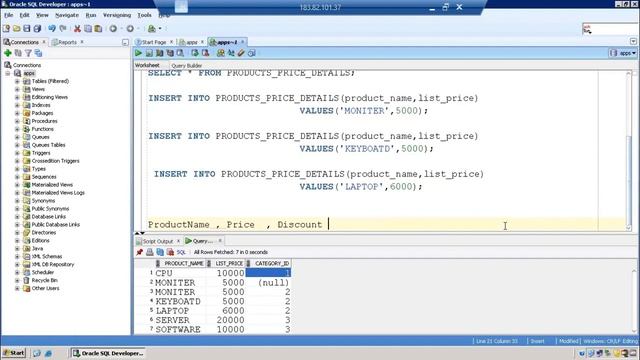Expand the Sequences node
640x360 pixels.
point(17,177)
